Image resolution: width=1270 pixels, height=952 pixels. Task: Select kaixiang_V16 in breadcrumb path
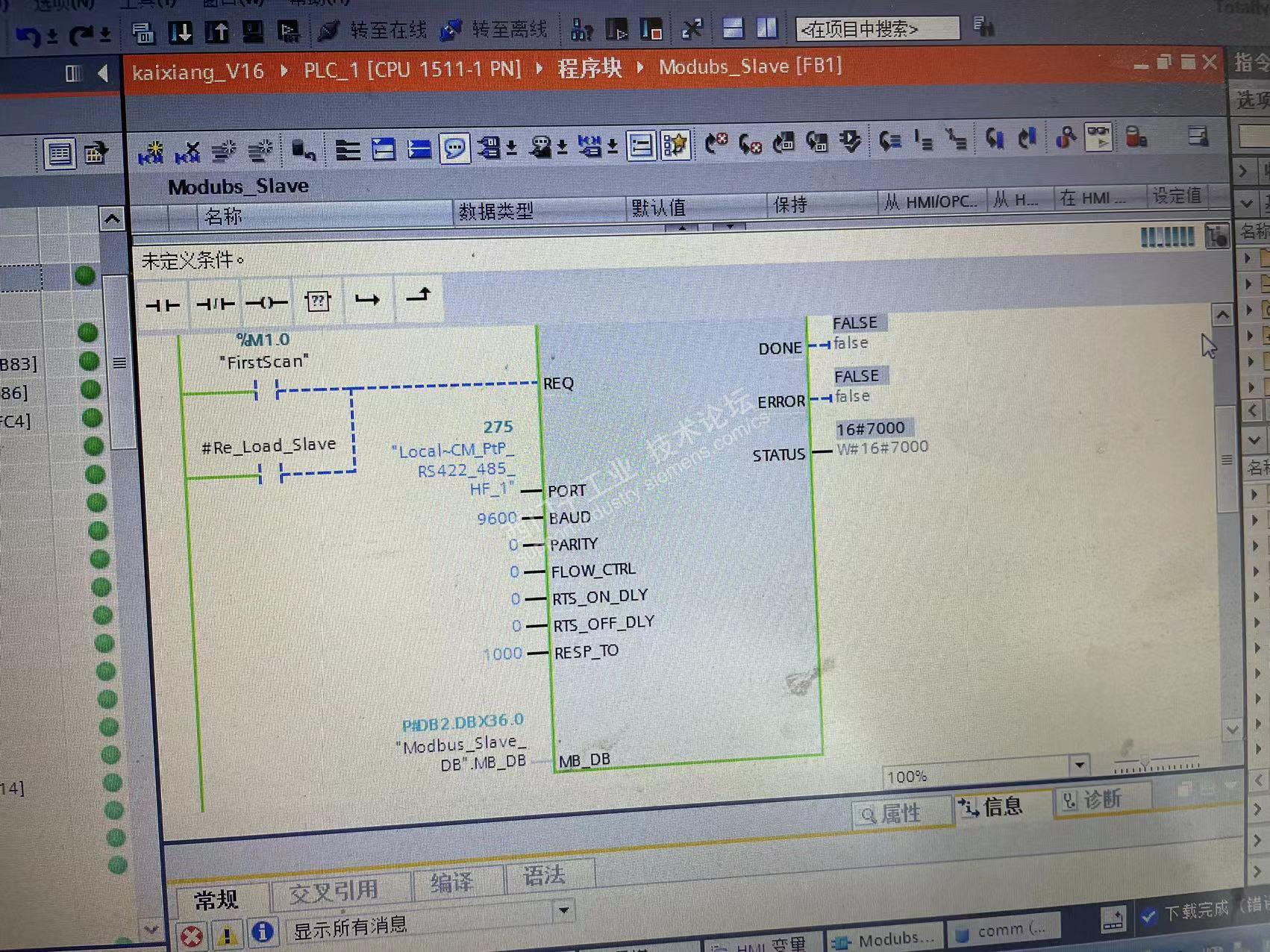[198, 72]
